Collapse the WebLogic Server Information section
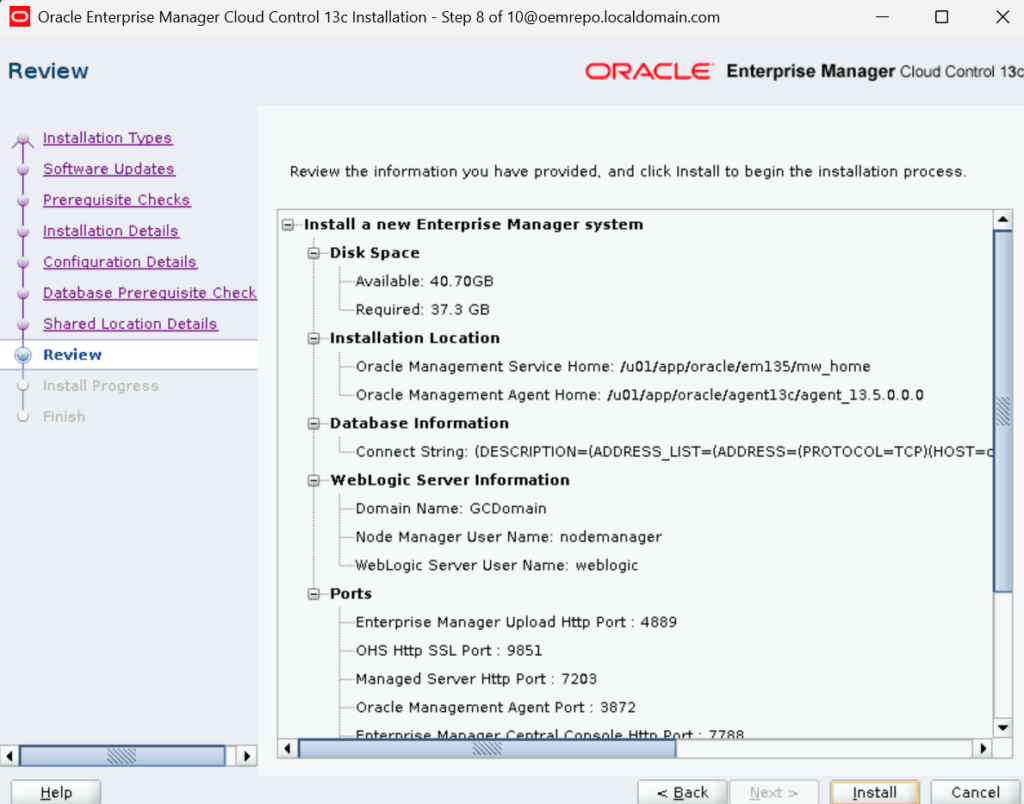The image size is (1024, 804). (314, 481)
